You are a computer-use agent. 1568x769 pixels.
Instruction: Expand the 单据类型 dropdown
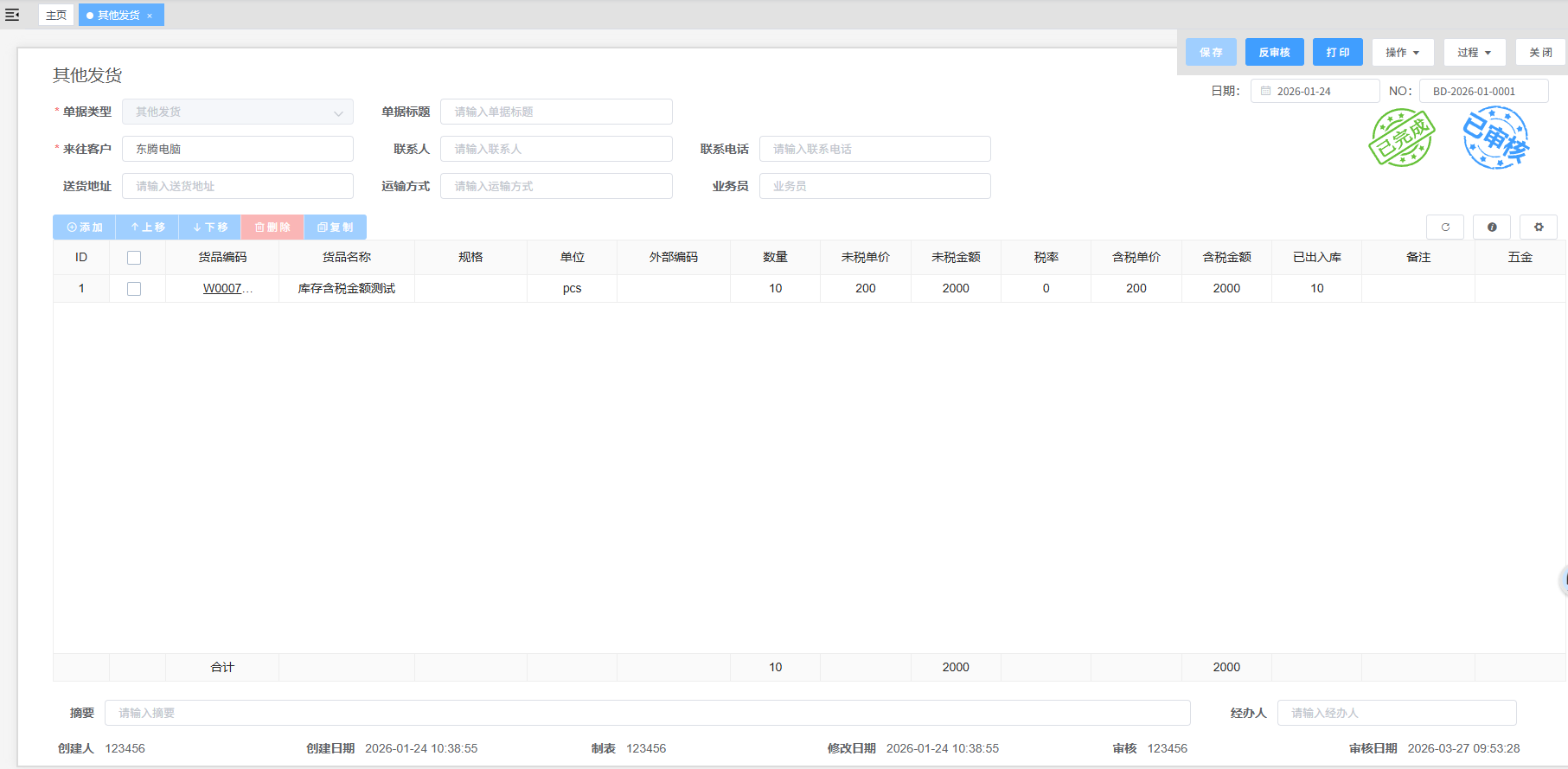click(337, 112)
